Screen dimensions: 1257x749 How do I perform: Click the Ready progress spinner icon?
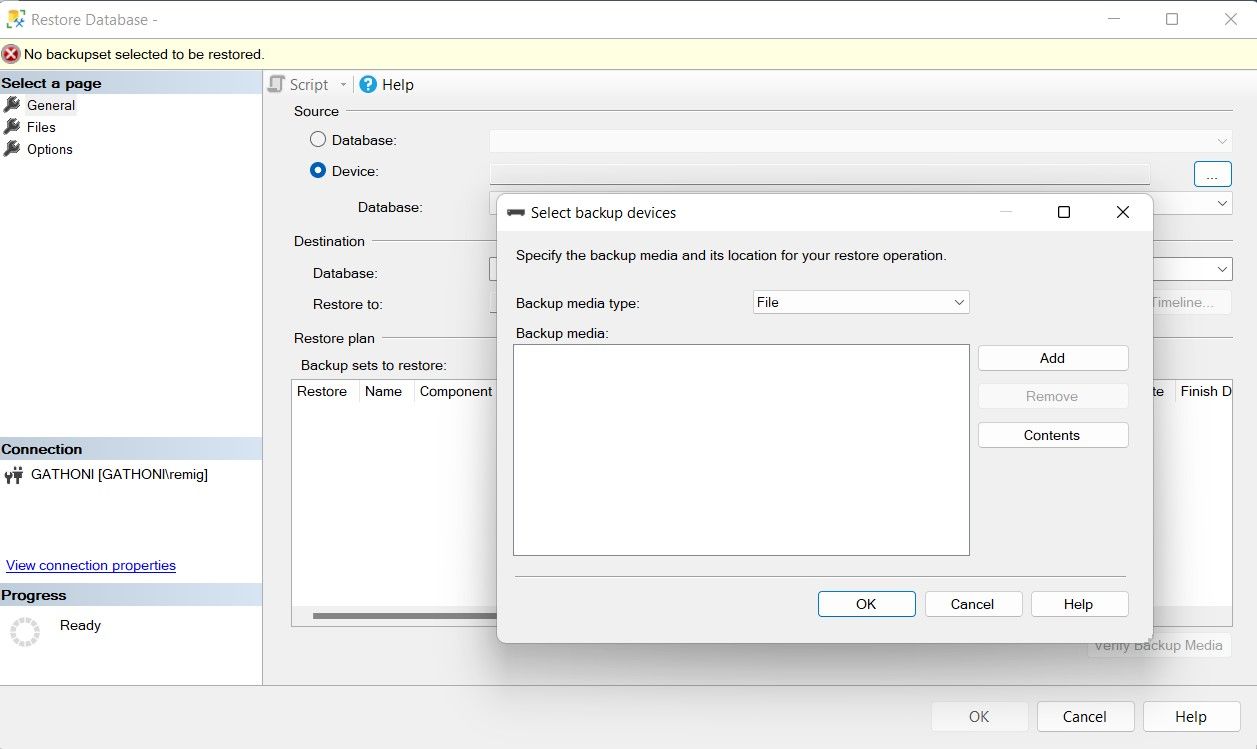[25, 631]
